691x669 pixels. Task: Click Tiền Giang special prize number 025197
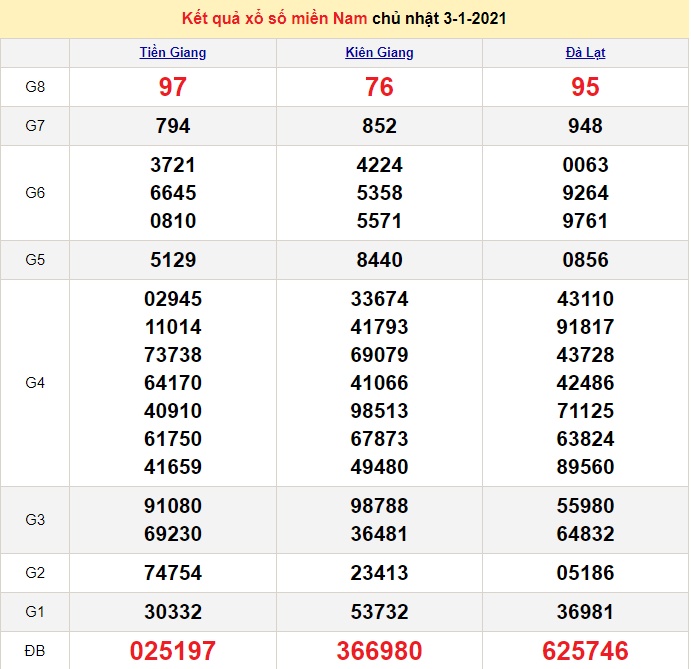173,652
